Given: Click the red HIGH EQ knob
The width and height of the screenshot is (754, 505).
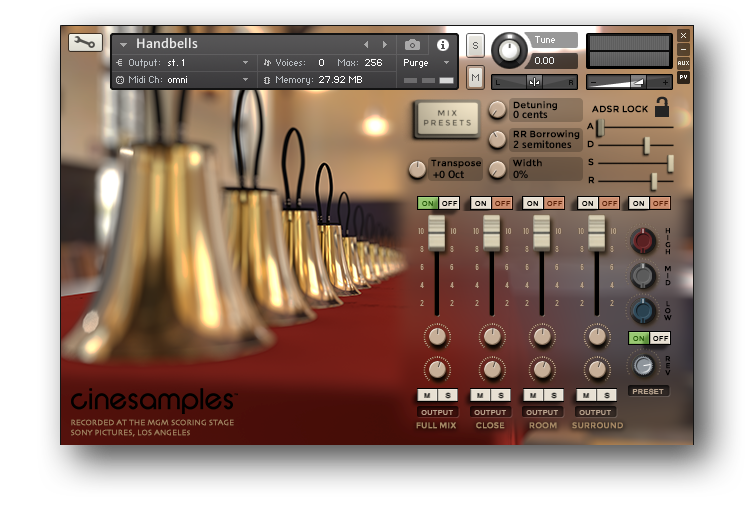Looking at the screenshot, I should [643, 240].
